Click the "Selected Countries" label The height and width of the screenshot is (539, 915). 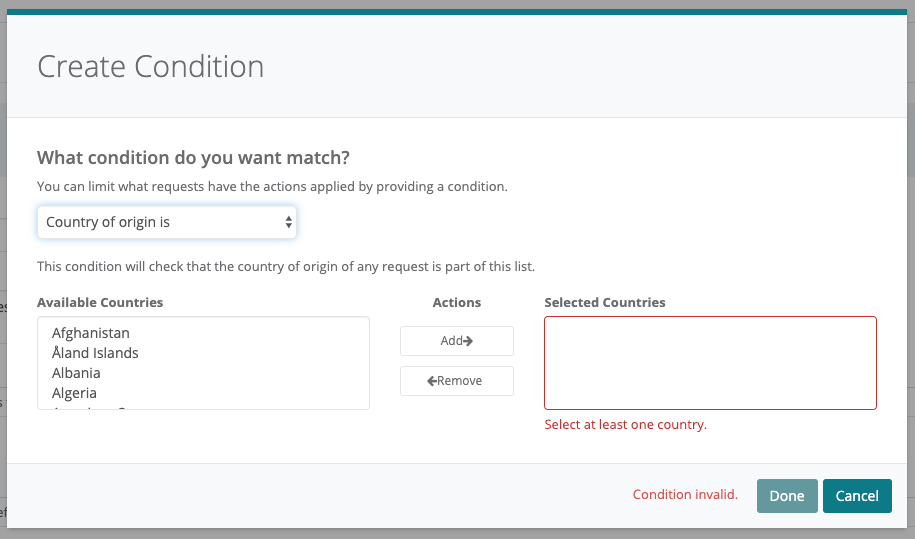pyautogui.click(x=605, y=302)
